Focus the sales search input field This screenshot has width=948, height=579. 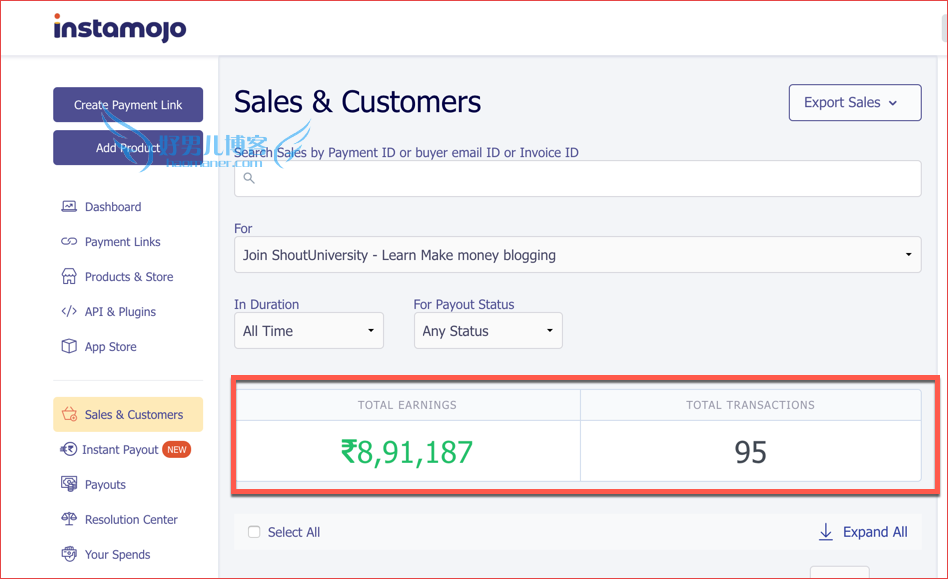pos(577,178)
